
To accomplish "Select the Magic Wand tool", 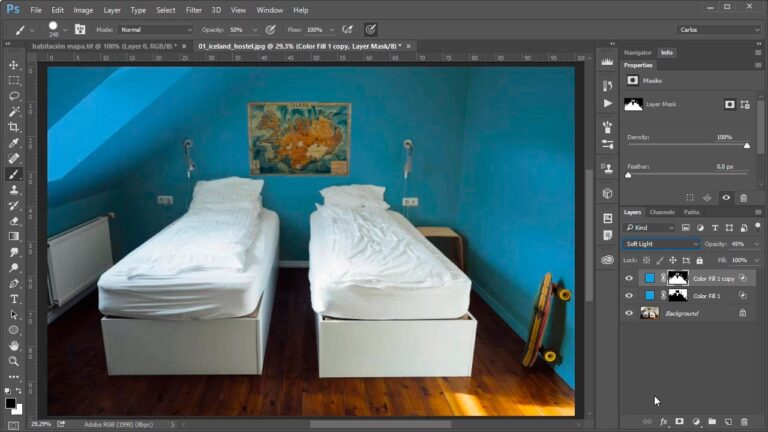I will (x=14, y=112).
